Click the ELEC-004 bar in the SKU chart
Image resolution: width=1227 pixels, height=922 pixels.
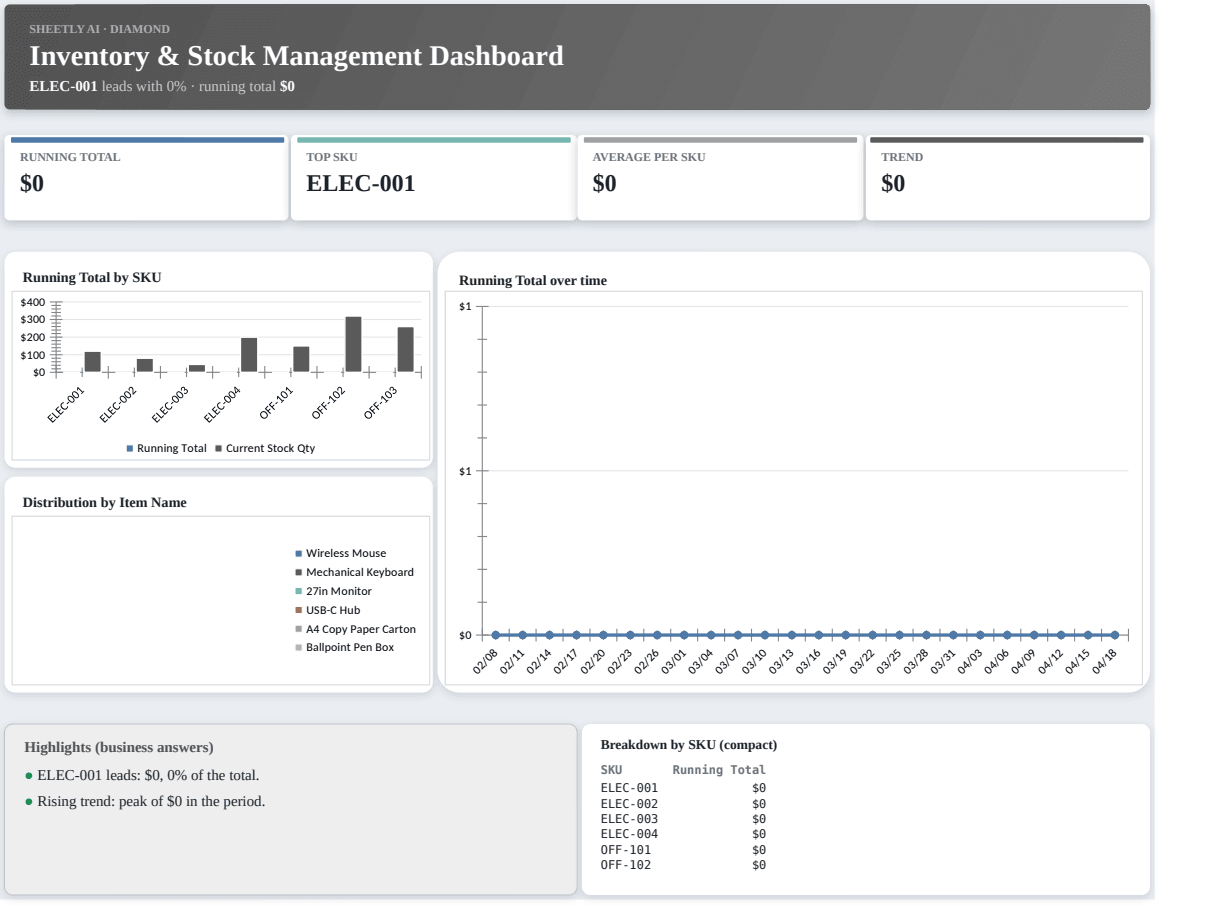249,355
